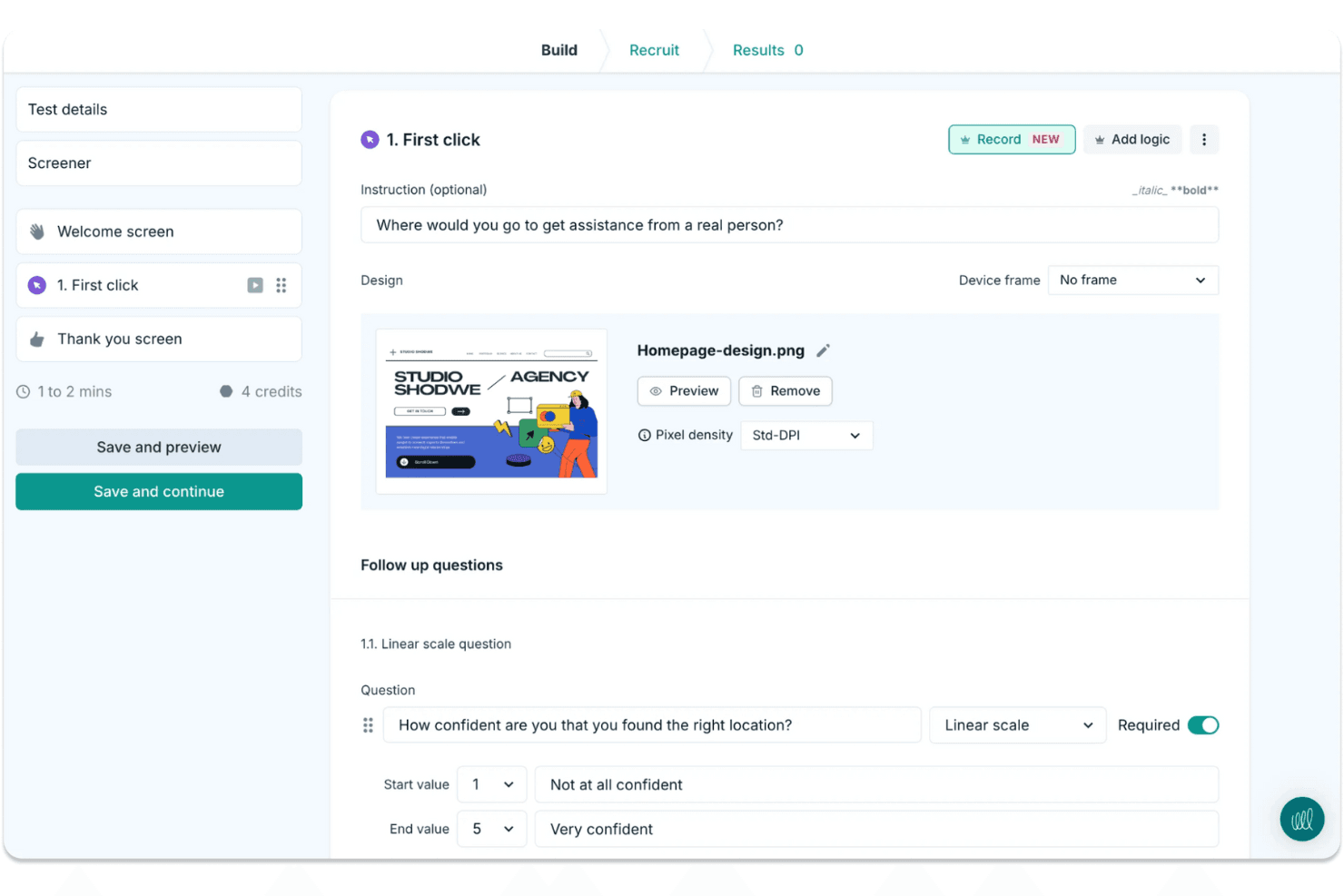Switch to the Recruit tab
This screenshot has width=1344, height=896.
click(654, 50)
